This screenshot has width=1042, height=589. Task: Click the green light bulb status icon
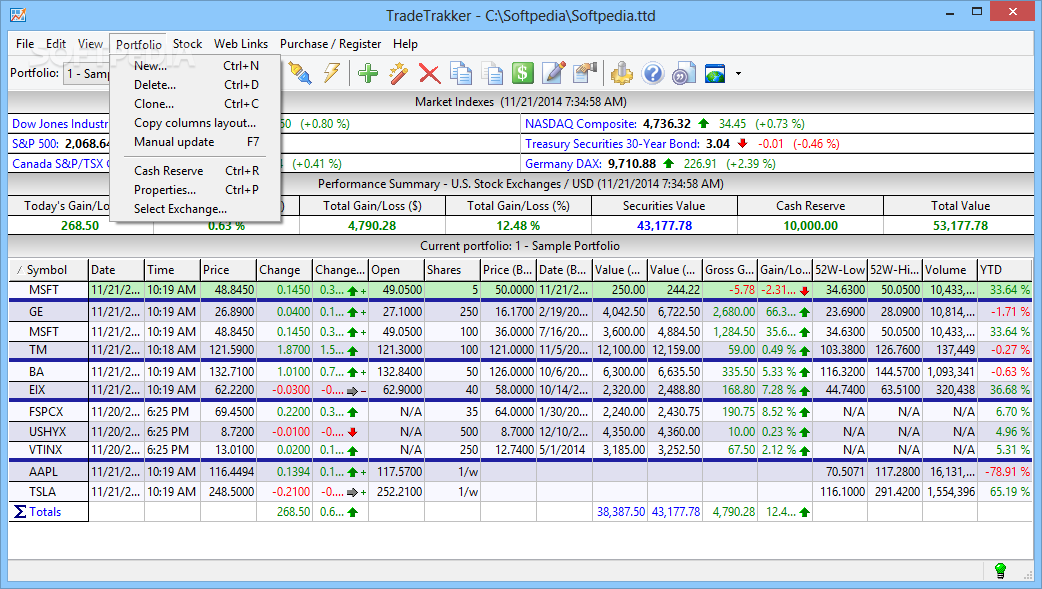[999, 570]
